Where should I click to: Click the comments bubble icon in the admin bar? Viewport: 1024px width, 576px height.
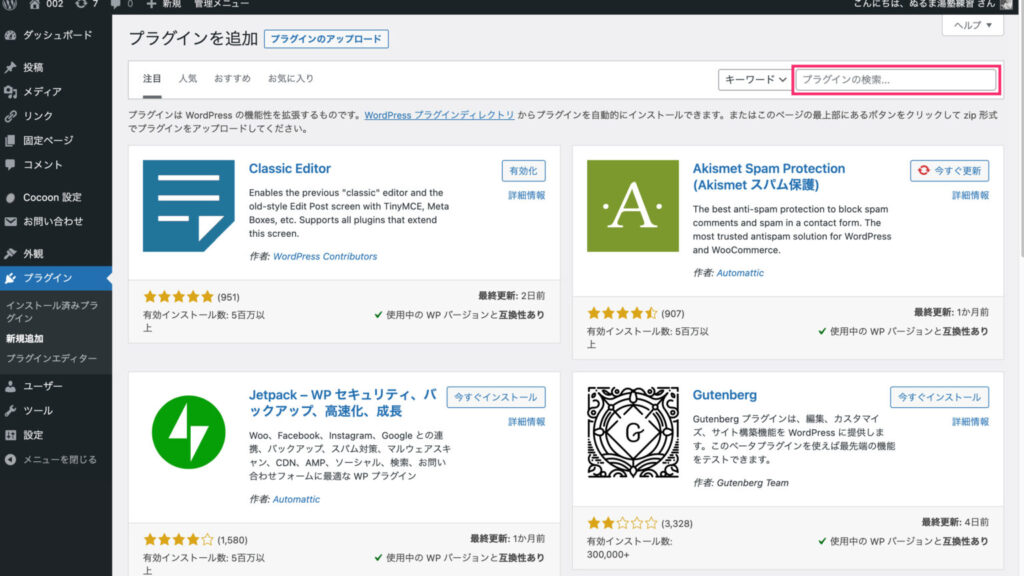click(x=124, y=5)
